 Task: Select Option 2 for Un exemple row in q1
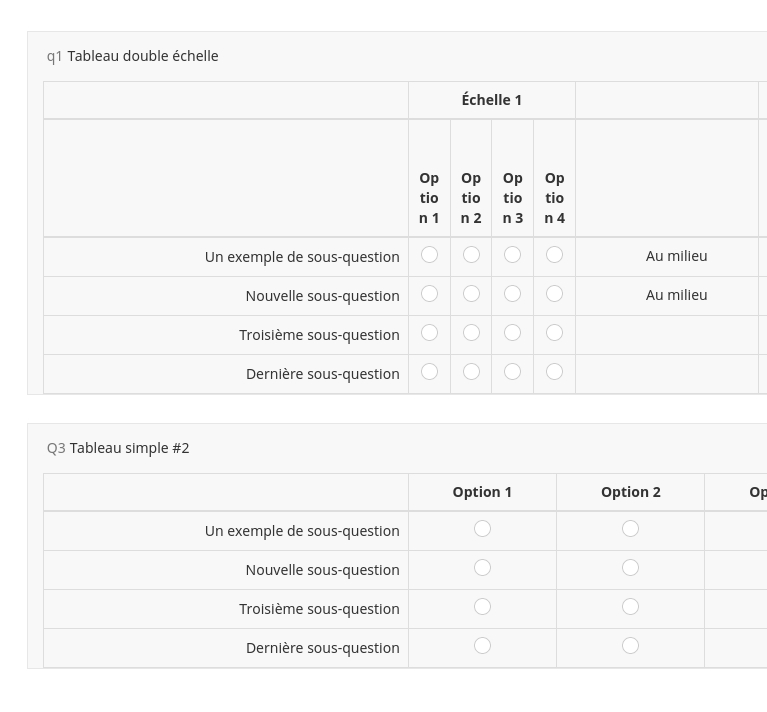click(471, 255)
